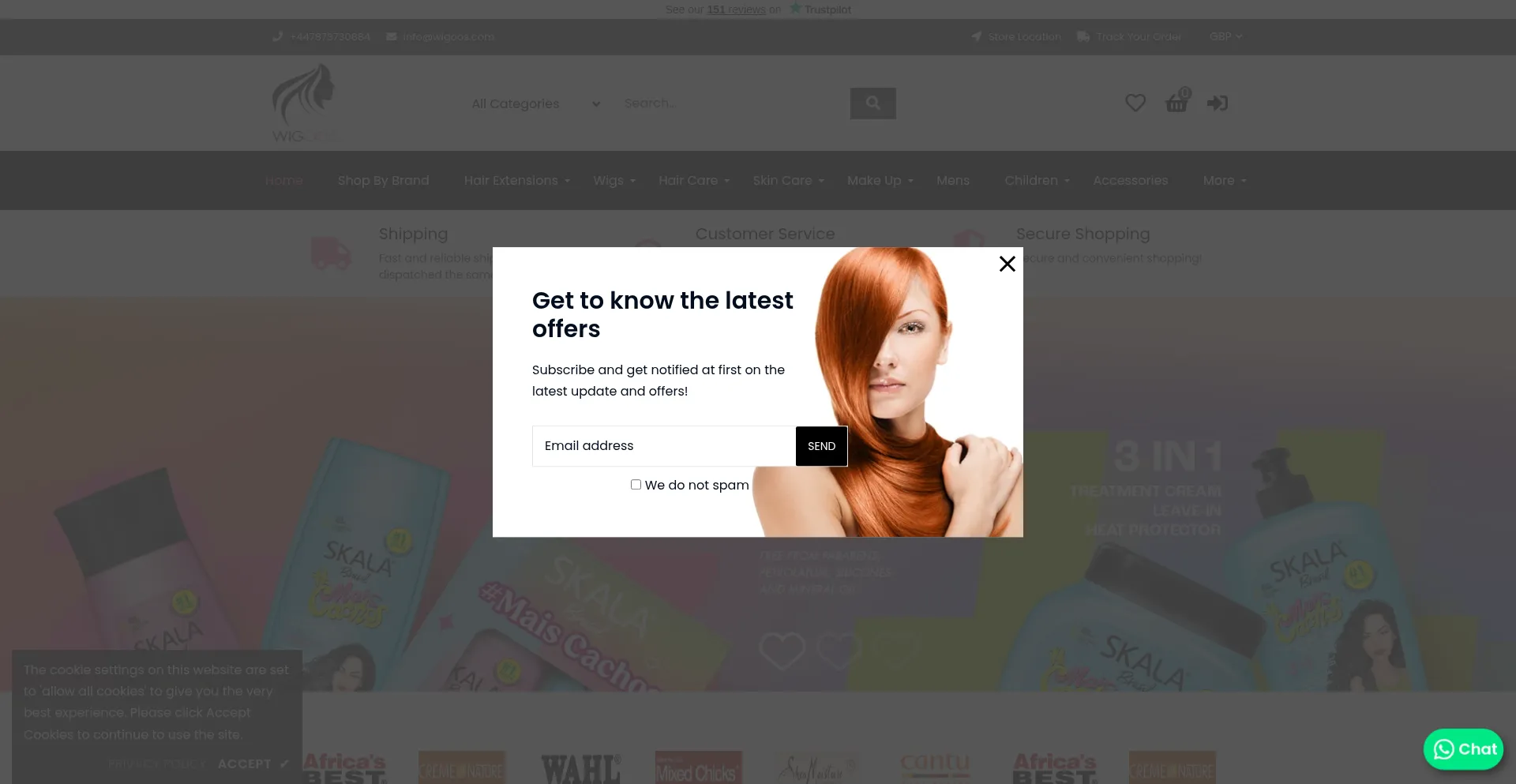This screenshot has width=1516, height=784.
Task: Open the wishlist heart icon in the header
Action: pyautogui.click(x=1135, y=103)
